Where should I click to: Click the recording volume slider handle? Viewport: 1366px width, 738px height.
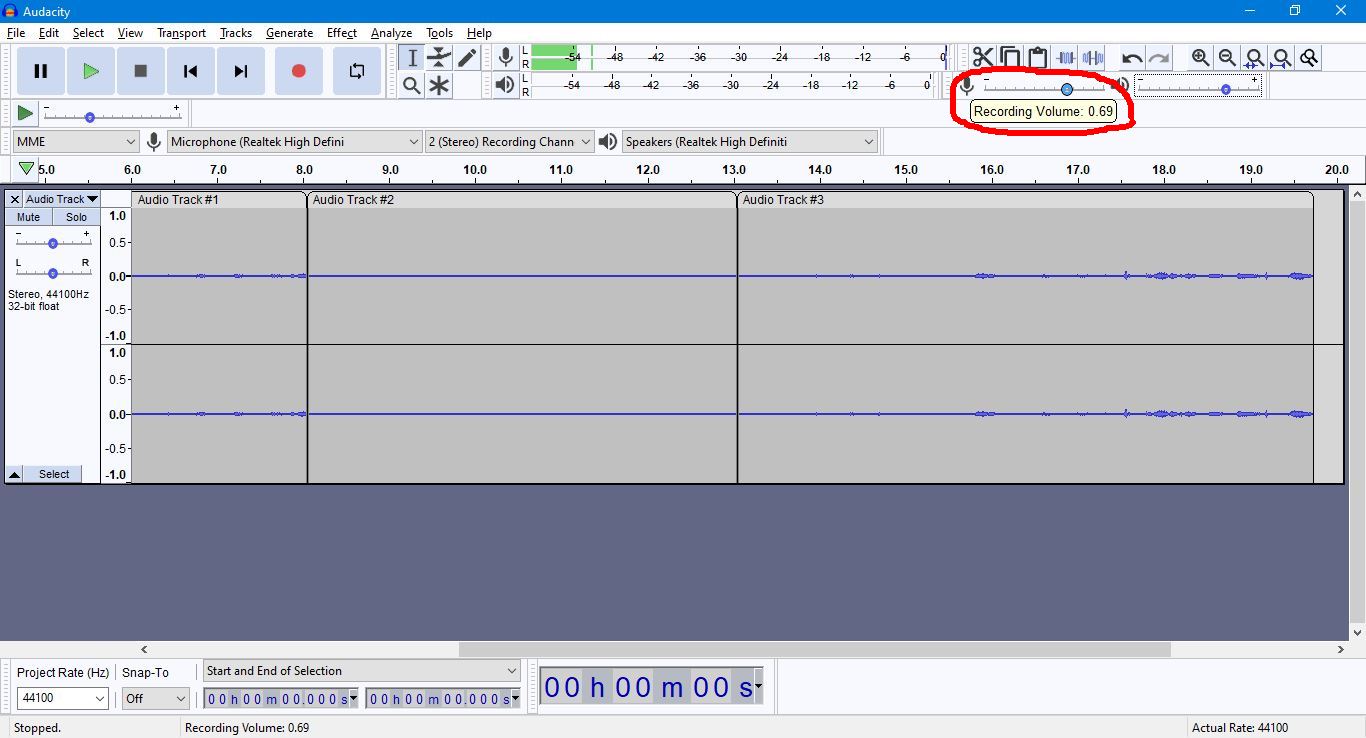[x=1067, y=89]
